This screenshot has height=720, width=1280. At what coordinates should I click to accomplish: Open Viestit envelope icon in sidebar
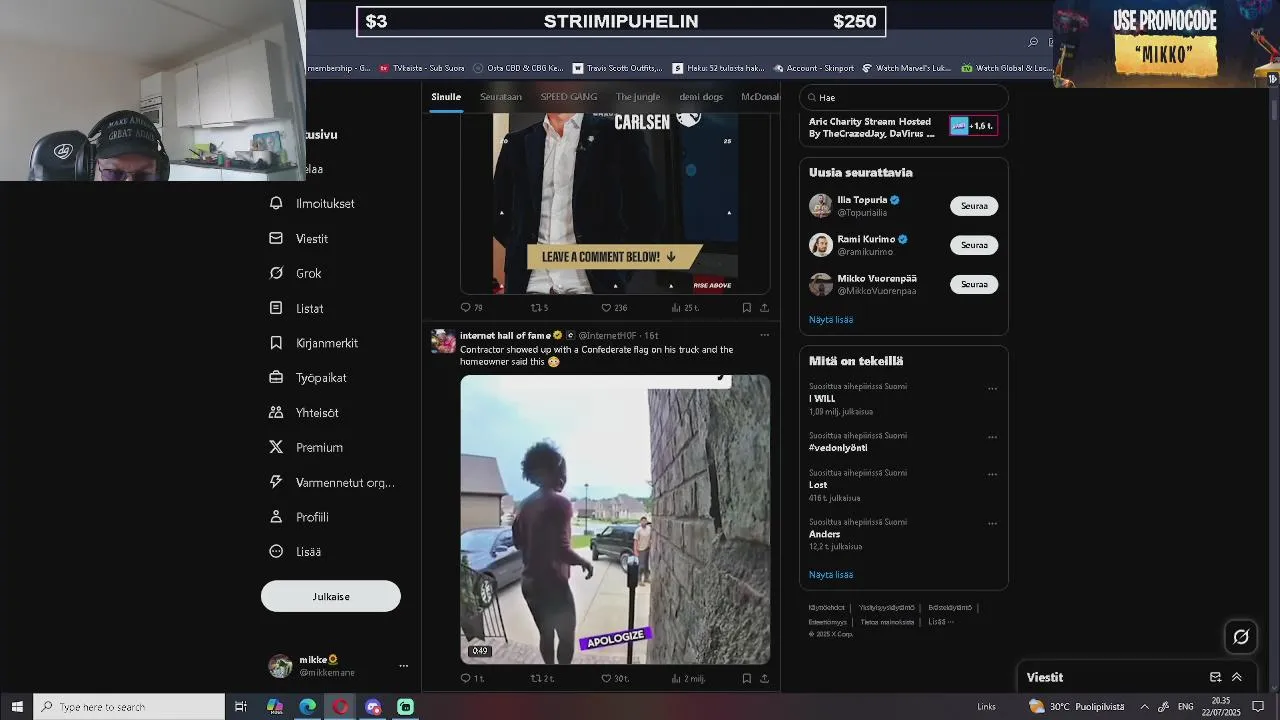point(276,238)
